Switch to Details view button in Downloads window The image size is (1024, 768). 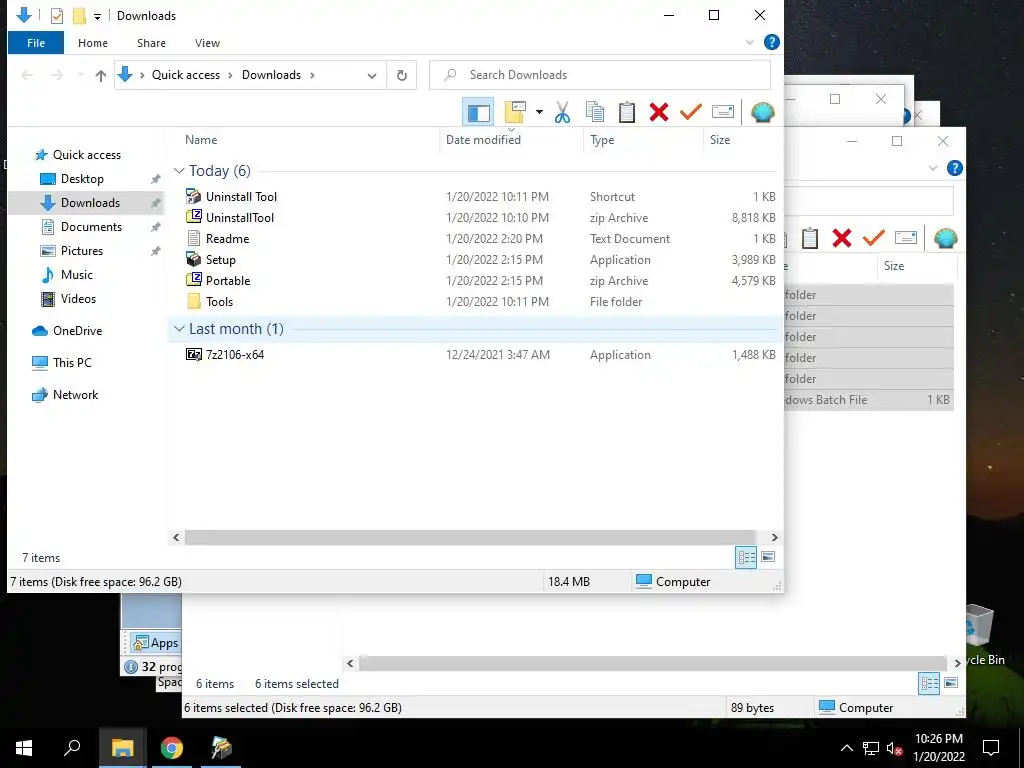[746, 558]
